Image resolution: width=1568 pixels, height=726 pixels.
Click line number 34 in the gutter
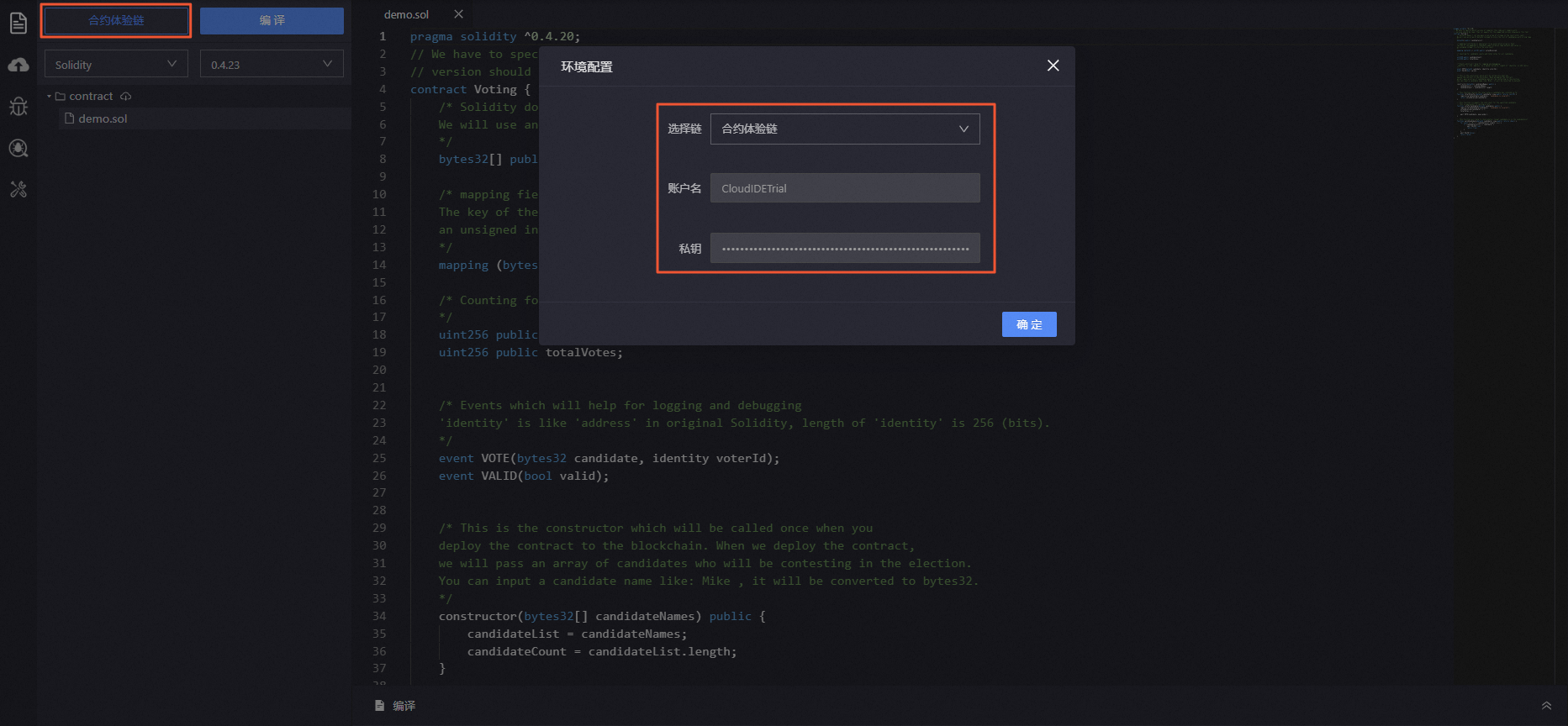coord(379,616)
